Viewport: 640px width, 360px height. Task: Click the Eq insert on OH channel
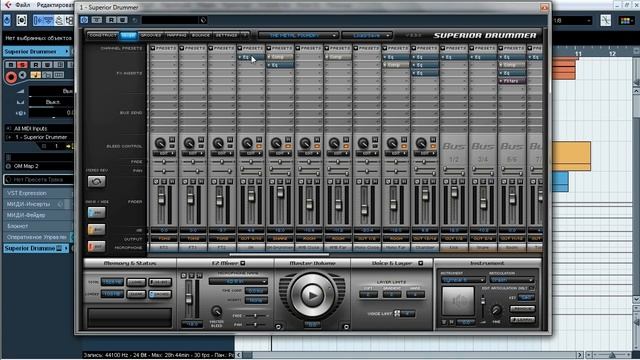pos(251,57)
